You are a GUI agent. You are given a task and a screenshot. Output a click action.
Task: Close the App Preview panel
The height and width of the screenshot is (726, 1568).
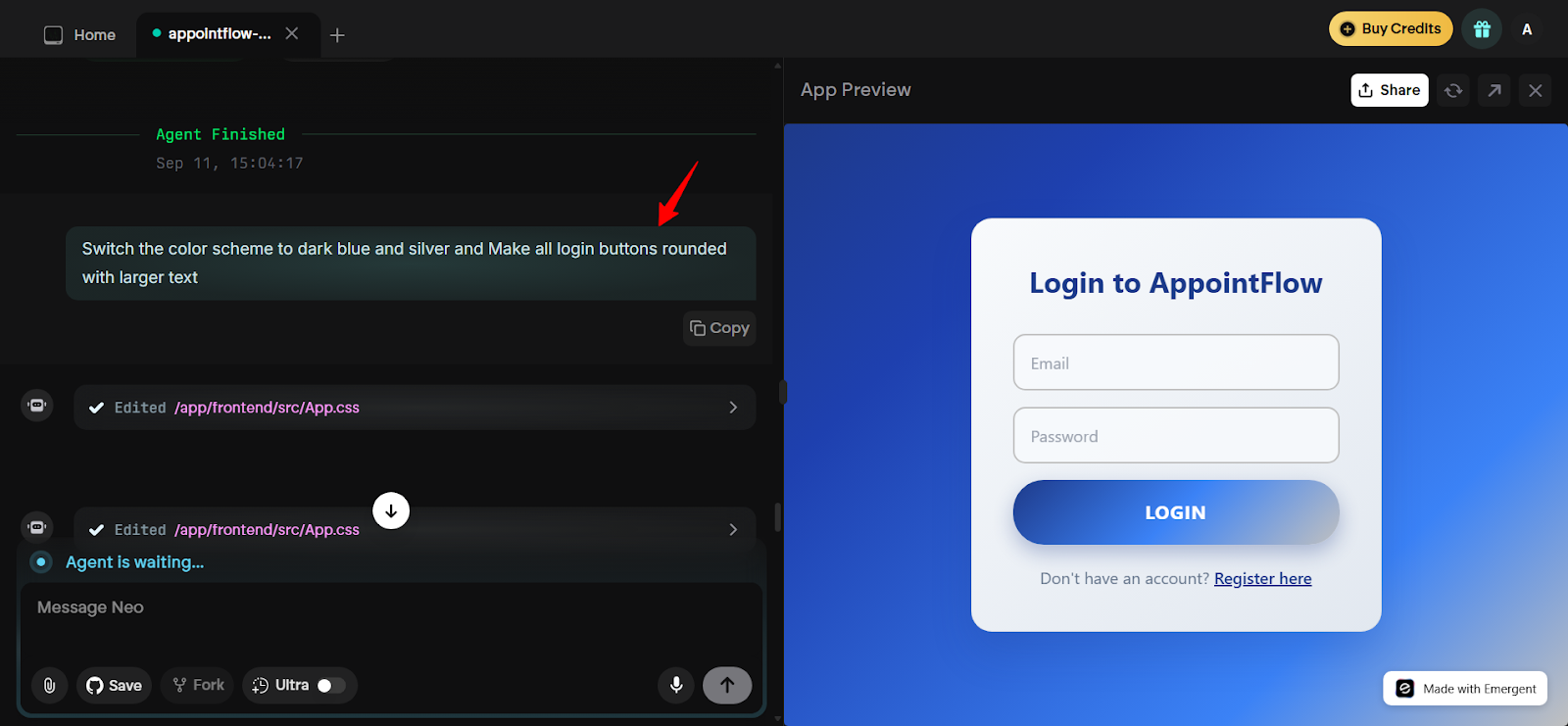1536,90
